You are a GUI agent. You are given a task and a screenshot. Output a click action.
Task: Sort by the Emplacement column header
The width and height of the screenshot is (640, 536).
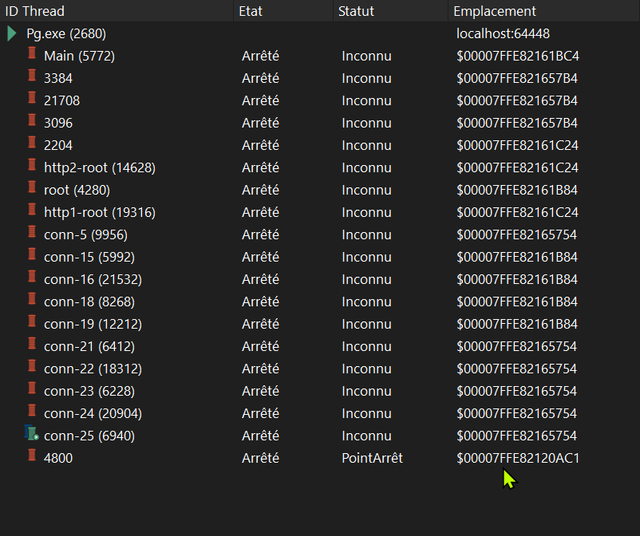coord(544,11)
